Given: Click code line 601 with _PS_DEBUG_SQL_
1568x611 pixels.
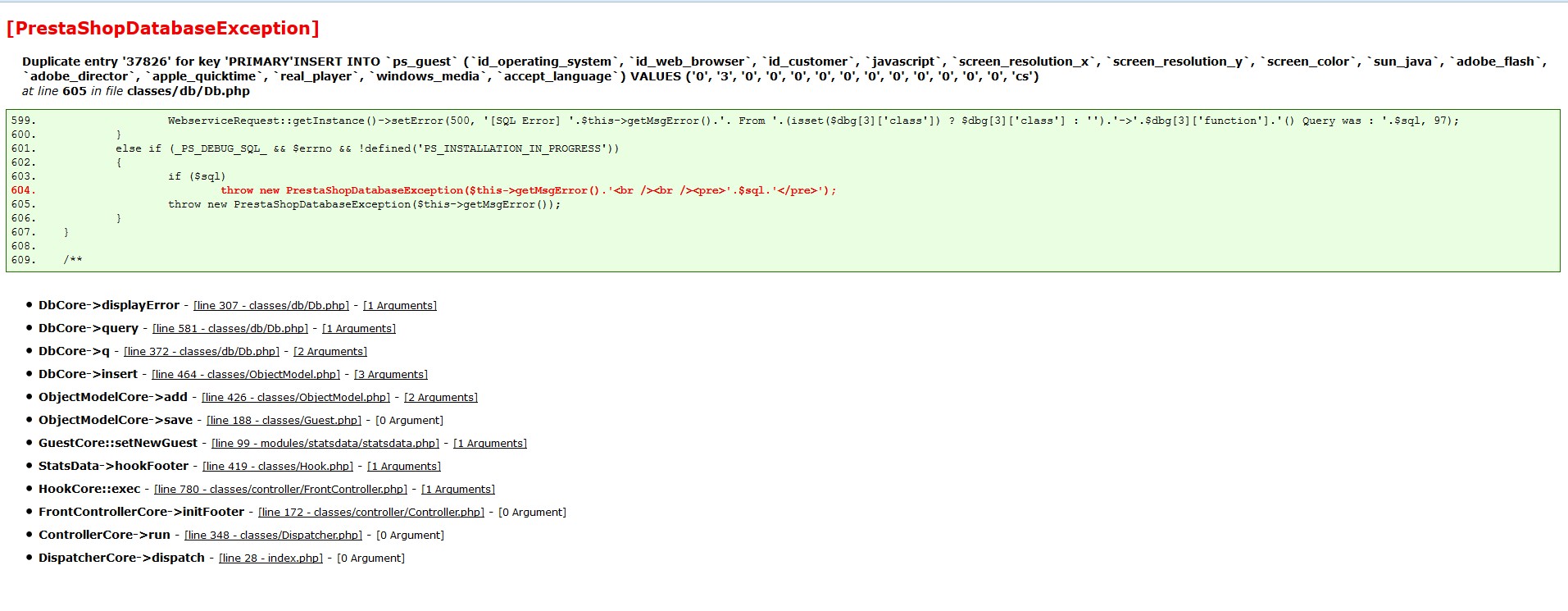Looking at the screenshot, I should point(367,148).
